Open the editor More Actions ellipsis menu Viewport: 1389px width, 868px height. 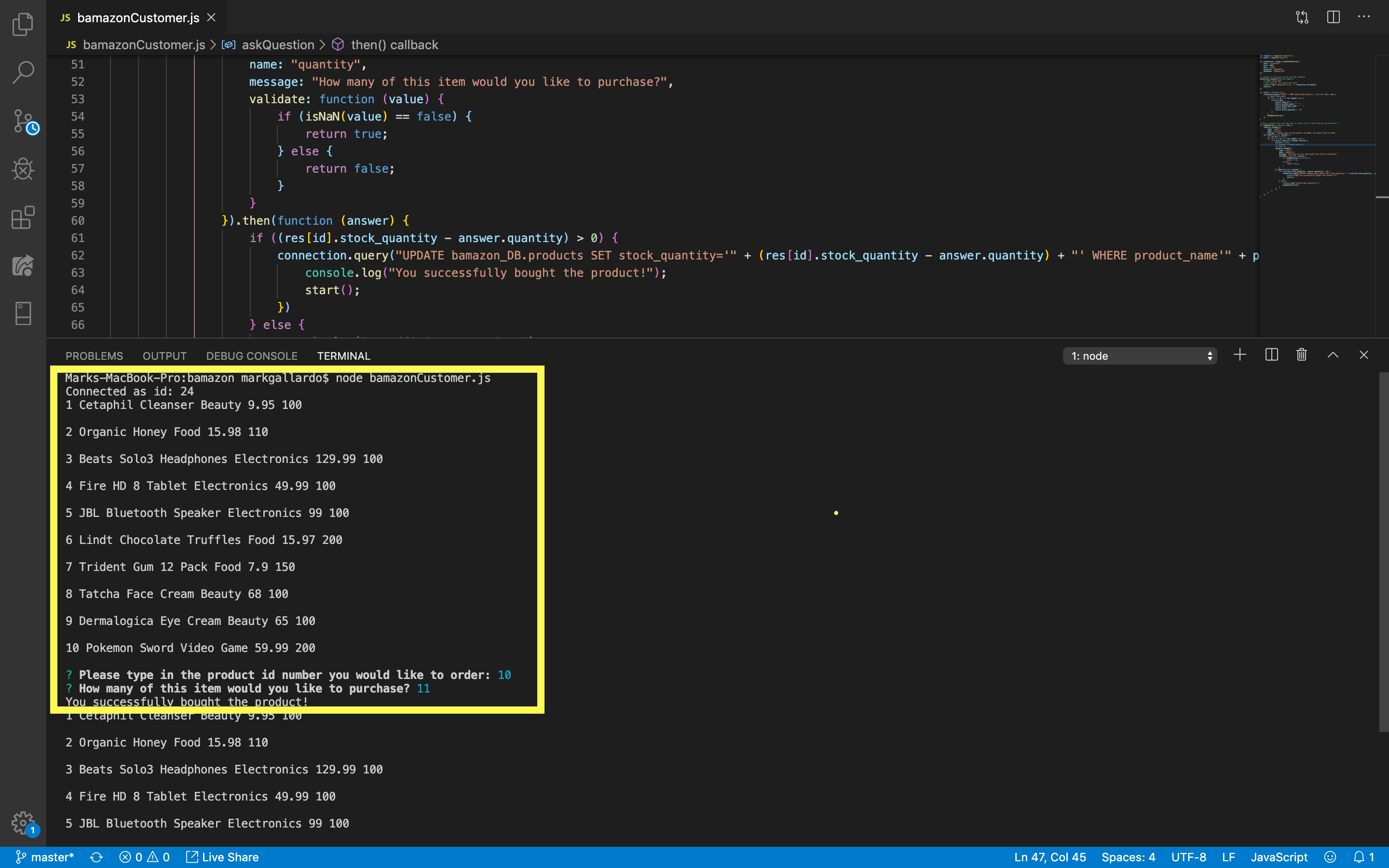(1364, 17)
